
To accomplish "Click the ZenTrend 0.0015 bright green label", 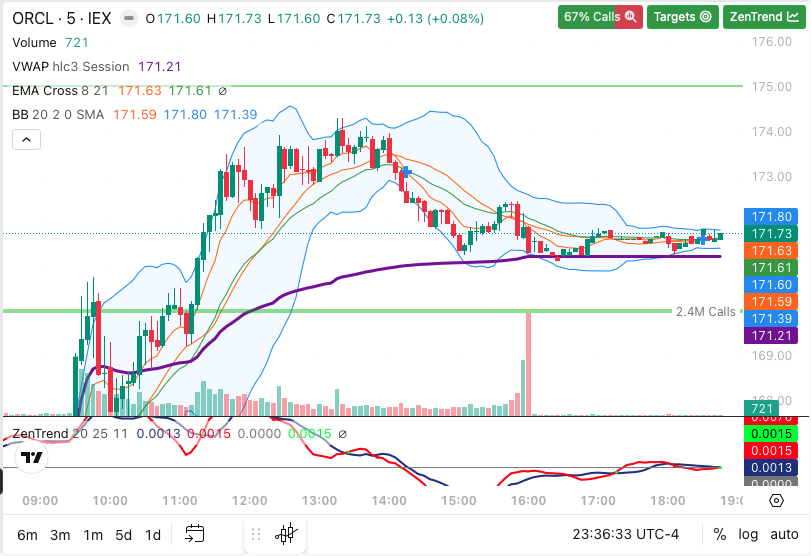I will coord(771,433).
